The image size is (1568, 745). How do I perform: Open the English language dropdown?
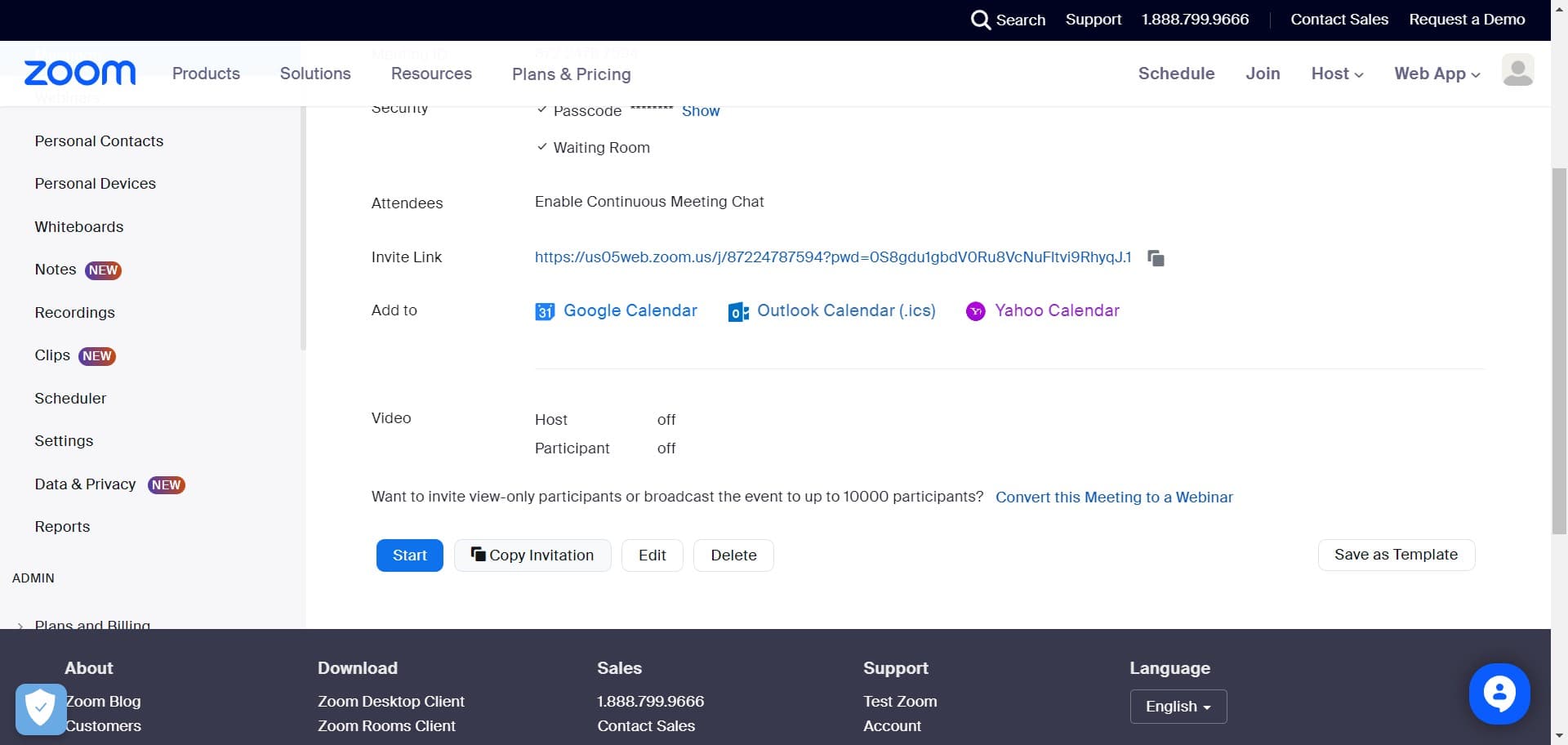(1178, 707)
